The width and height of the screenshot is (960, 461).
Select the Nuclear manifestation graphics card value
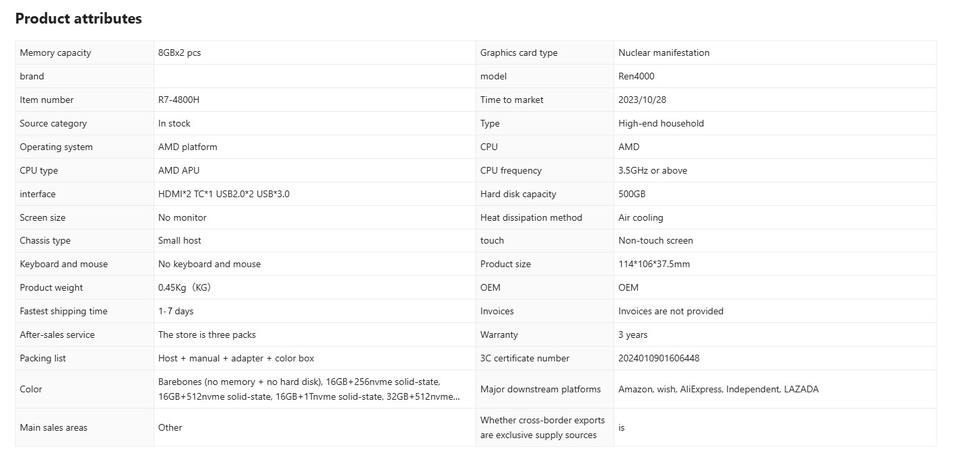664,53
